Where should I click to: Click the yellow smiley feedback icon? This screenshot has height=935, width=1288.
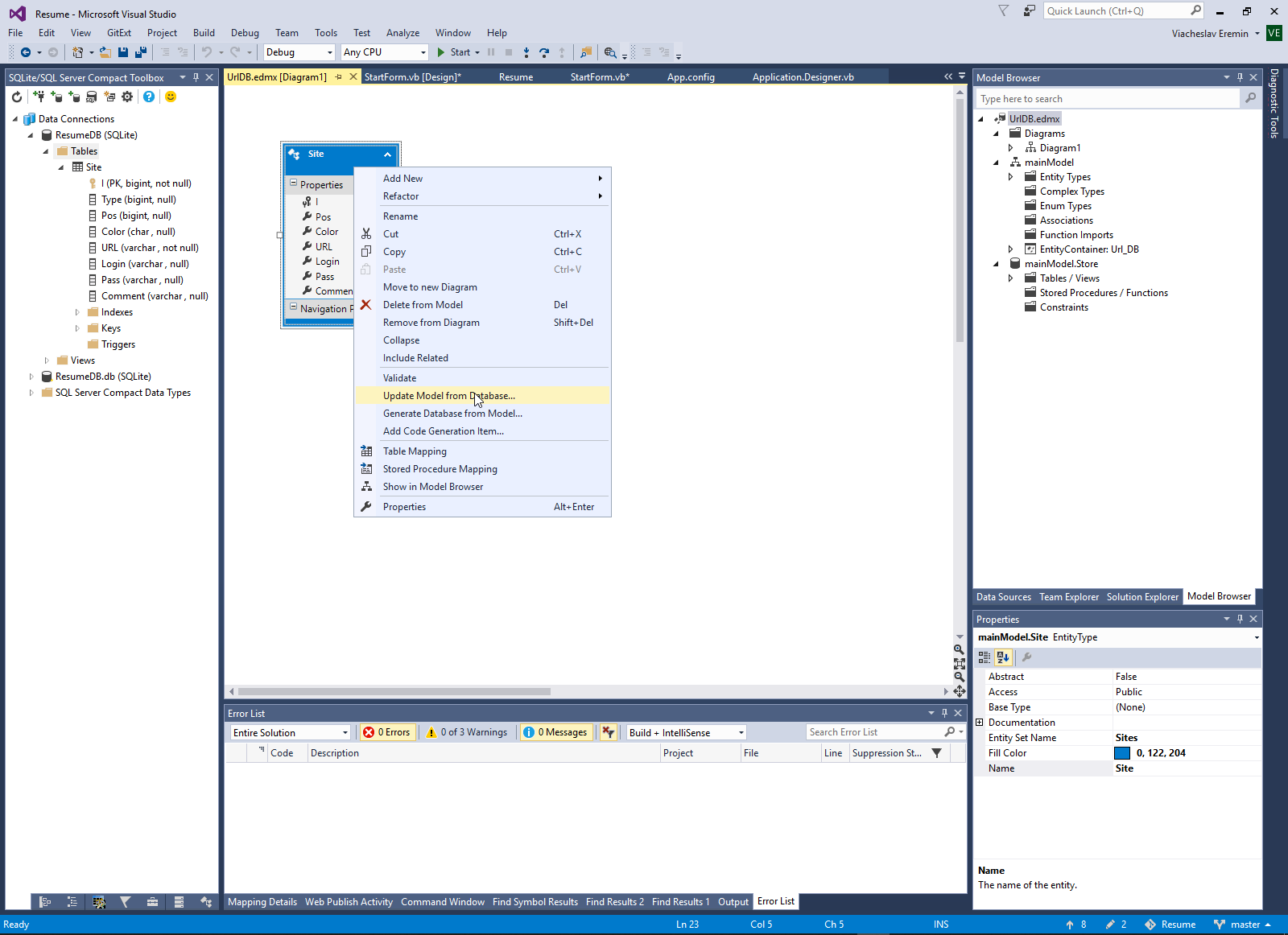pyautogui.click(x=171, y=97)
